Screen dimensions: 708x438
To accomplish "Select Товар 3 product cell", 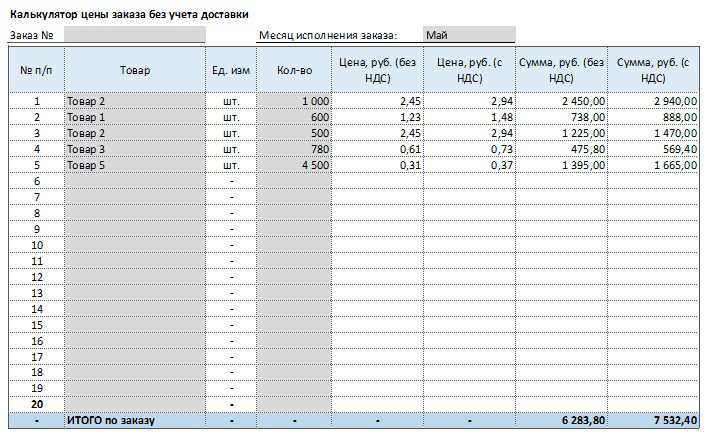I will coord(135,149).
